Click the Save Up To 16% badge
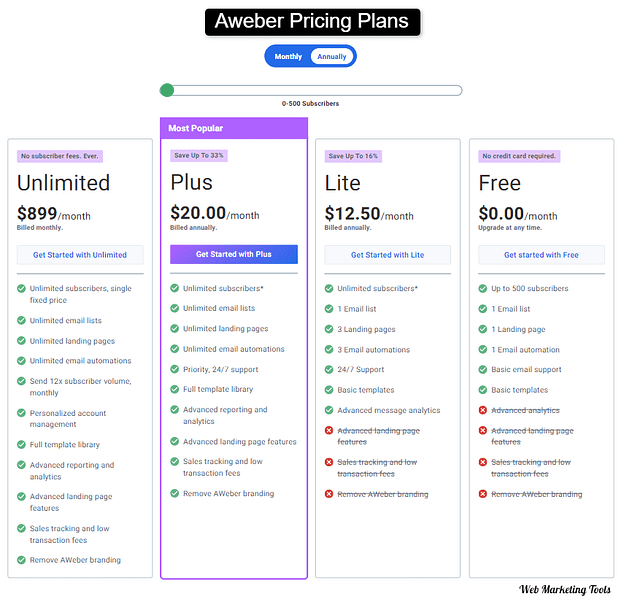The height and width of the screenshot is (599, 624). [x=353, y=156]
